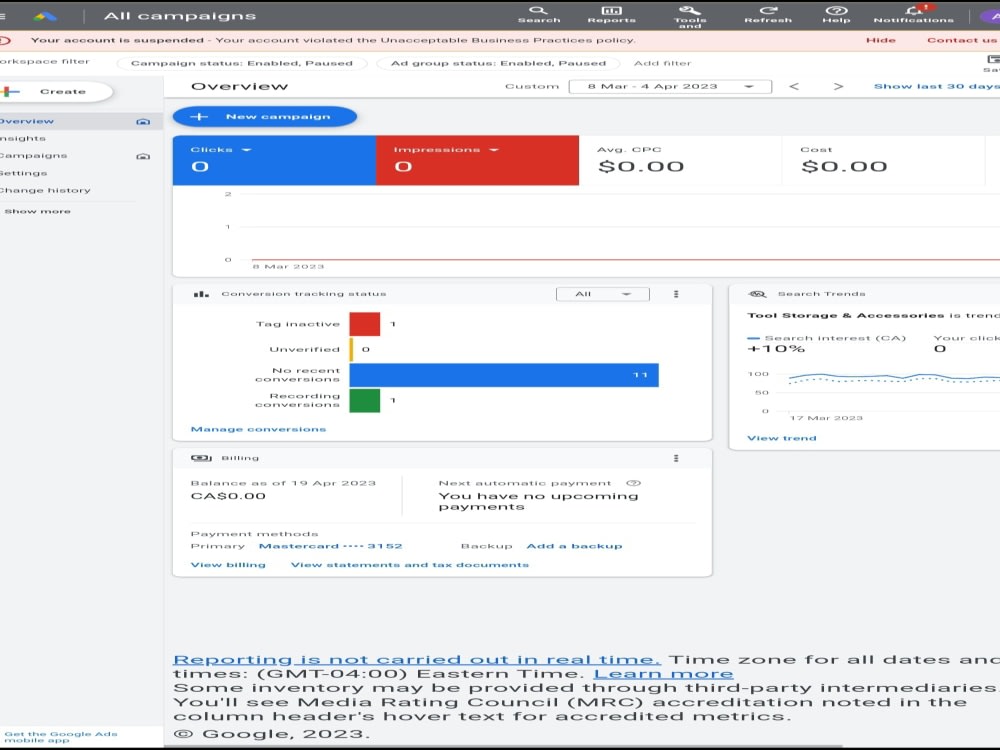Click Add a backup payment
This screenshot has height=750, width=1000.
coord(574,546)
